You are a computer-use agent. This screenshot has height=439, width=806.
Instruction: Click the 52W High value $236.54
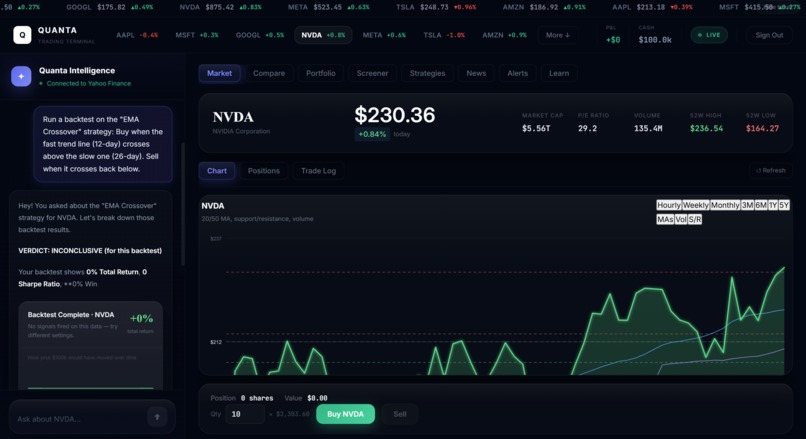(706, 129)
